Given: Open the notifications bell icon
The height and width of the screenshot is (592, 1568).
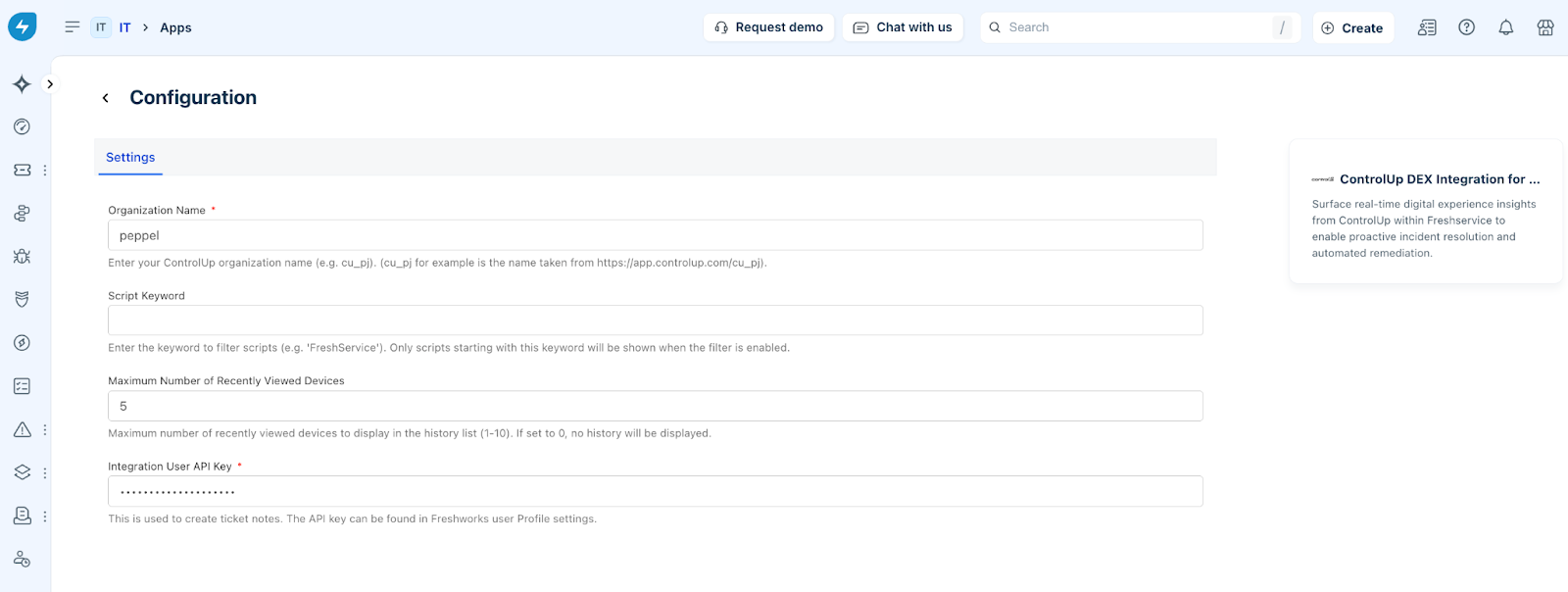Looking at the screenshot, I should pyautogui.click(x=1506, y=27).
